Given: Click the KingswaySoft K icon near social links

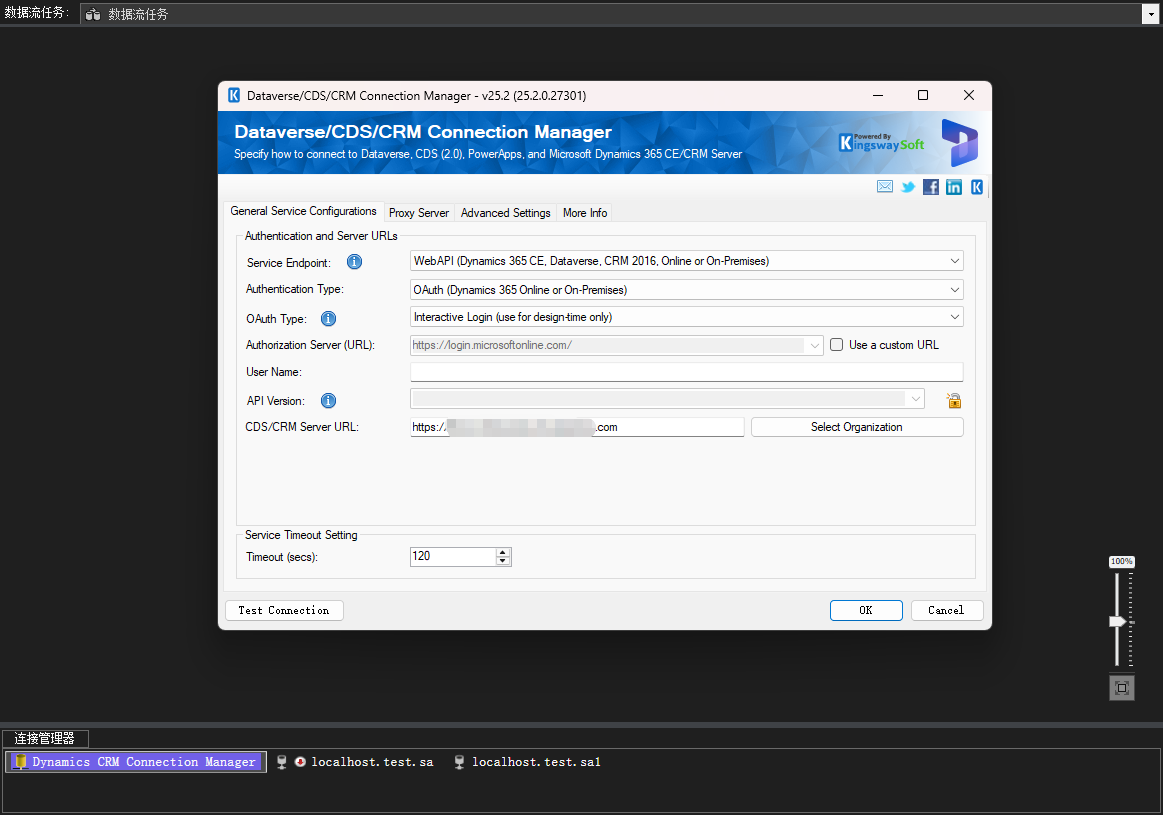Looking at the screenshot, I should [x=977, y=187].
